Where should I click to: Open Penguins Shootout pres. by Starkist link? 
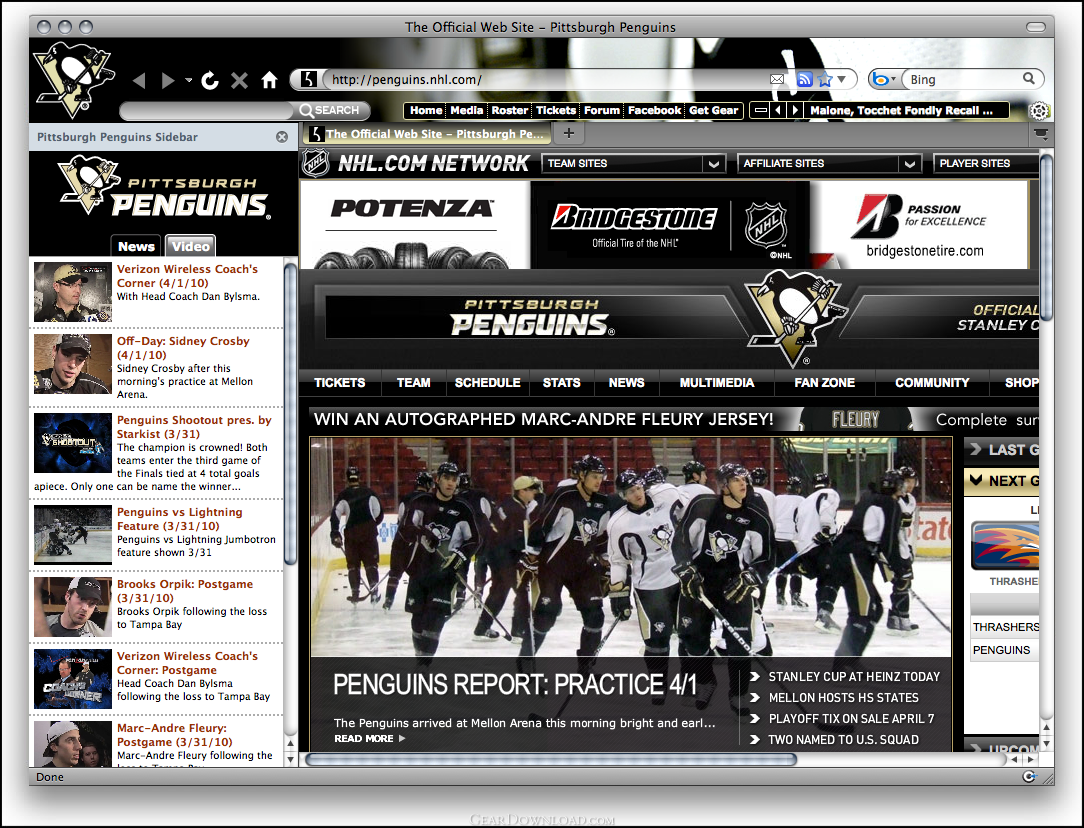click(x=194, y=426)
